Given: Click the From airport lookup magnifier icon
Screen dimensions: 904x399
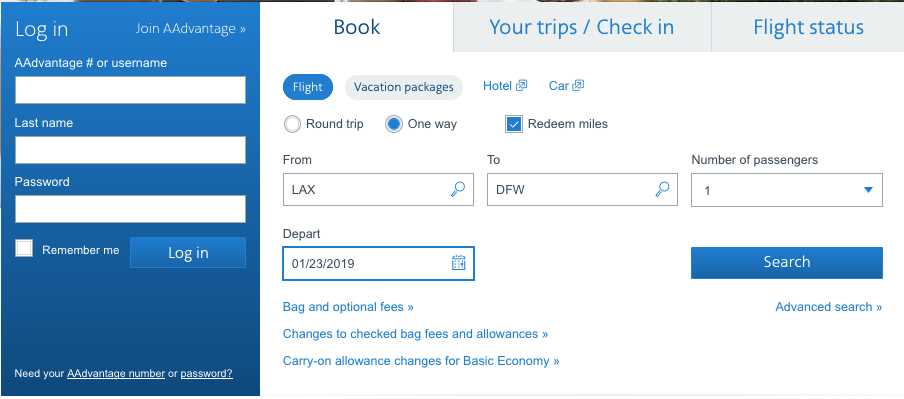Looking at the screenshot, I should (458, 189).
